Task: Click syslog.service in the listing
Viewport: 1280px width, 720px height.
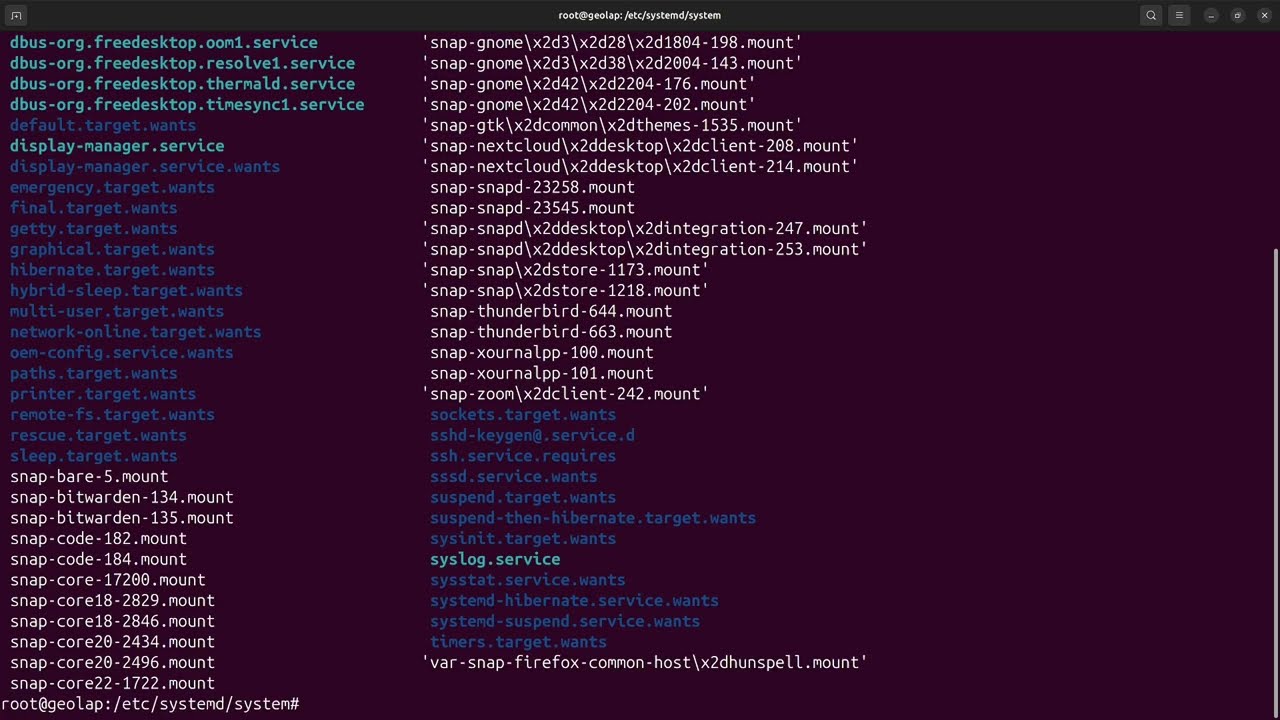Action: coord(495,559)
